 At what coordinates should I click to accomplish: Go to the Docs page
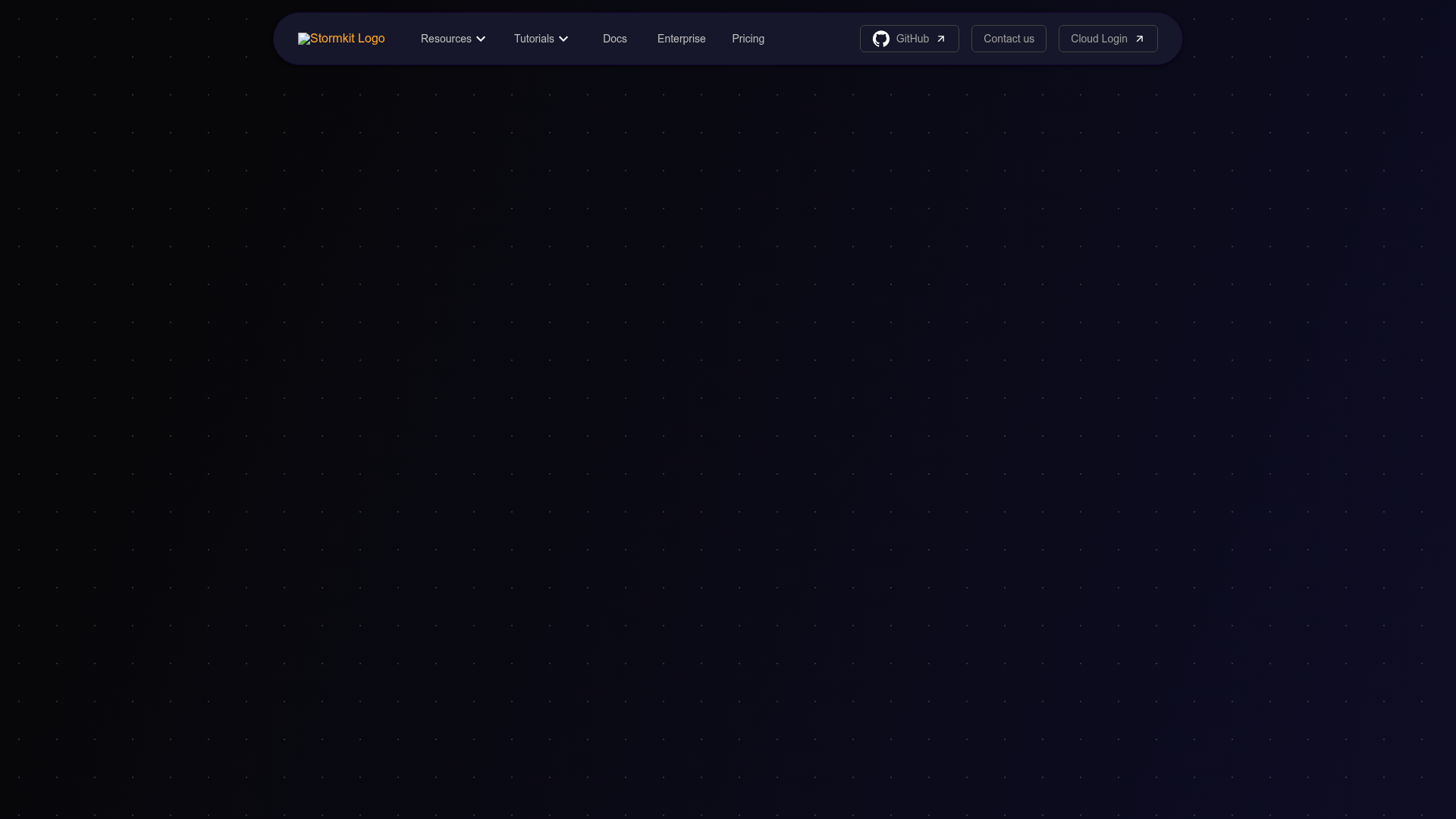[x=615, y=39]
